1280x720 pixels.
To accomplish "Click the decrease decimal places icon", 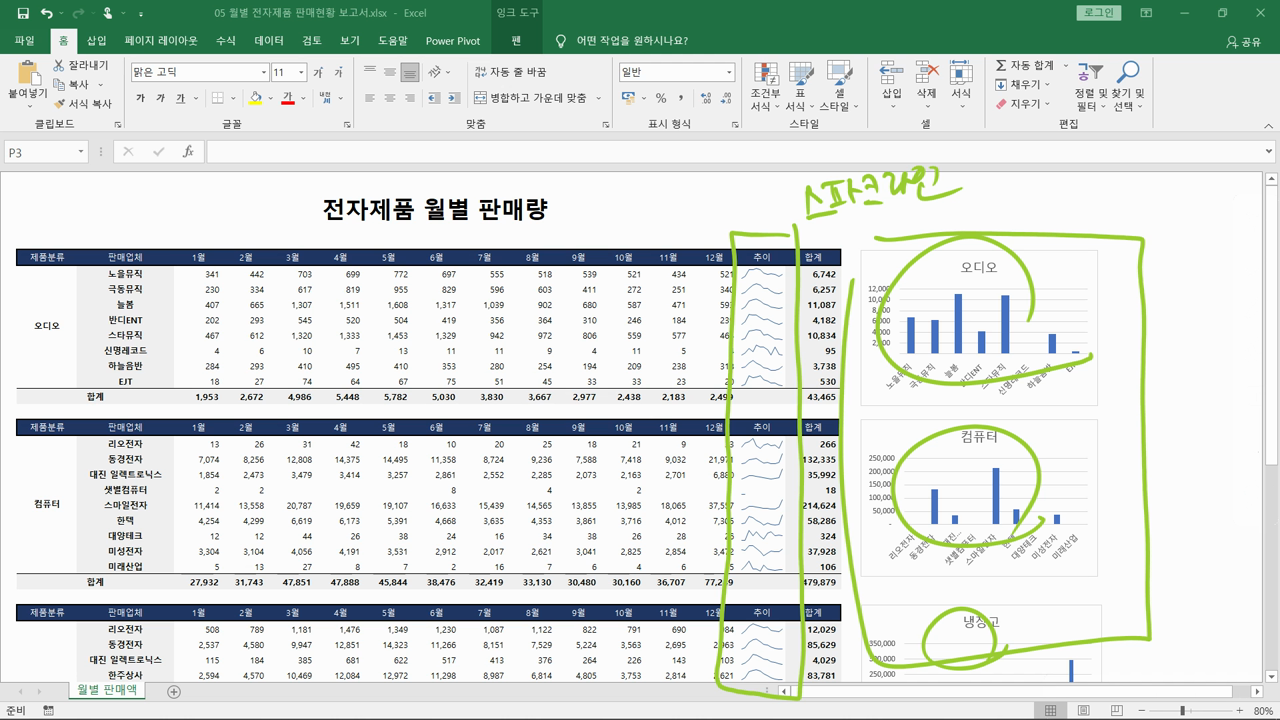I will [727, 98].
